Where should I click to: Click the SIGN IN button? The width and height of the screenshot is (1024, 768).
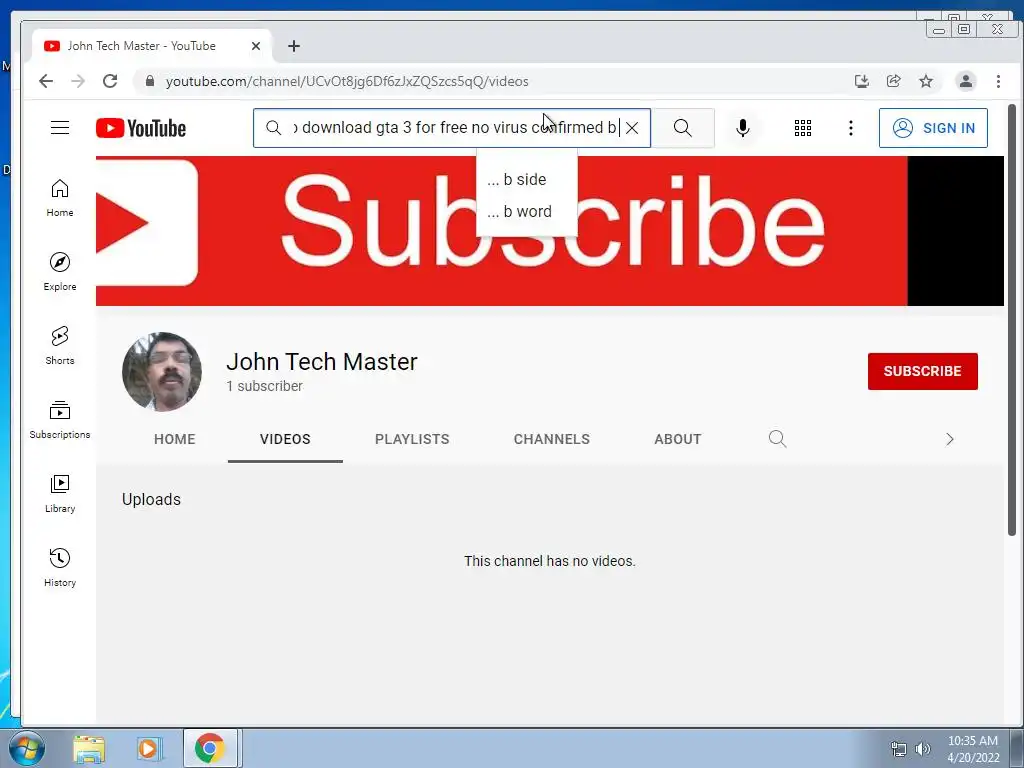click(x=933, y=128)
